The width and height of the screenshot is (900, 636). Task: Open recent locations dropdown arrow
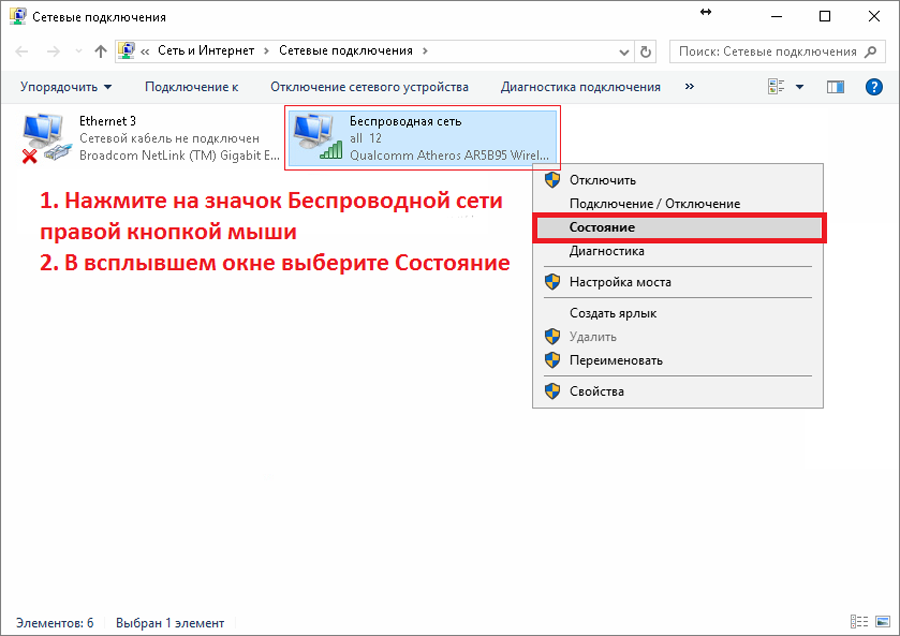79,52
